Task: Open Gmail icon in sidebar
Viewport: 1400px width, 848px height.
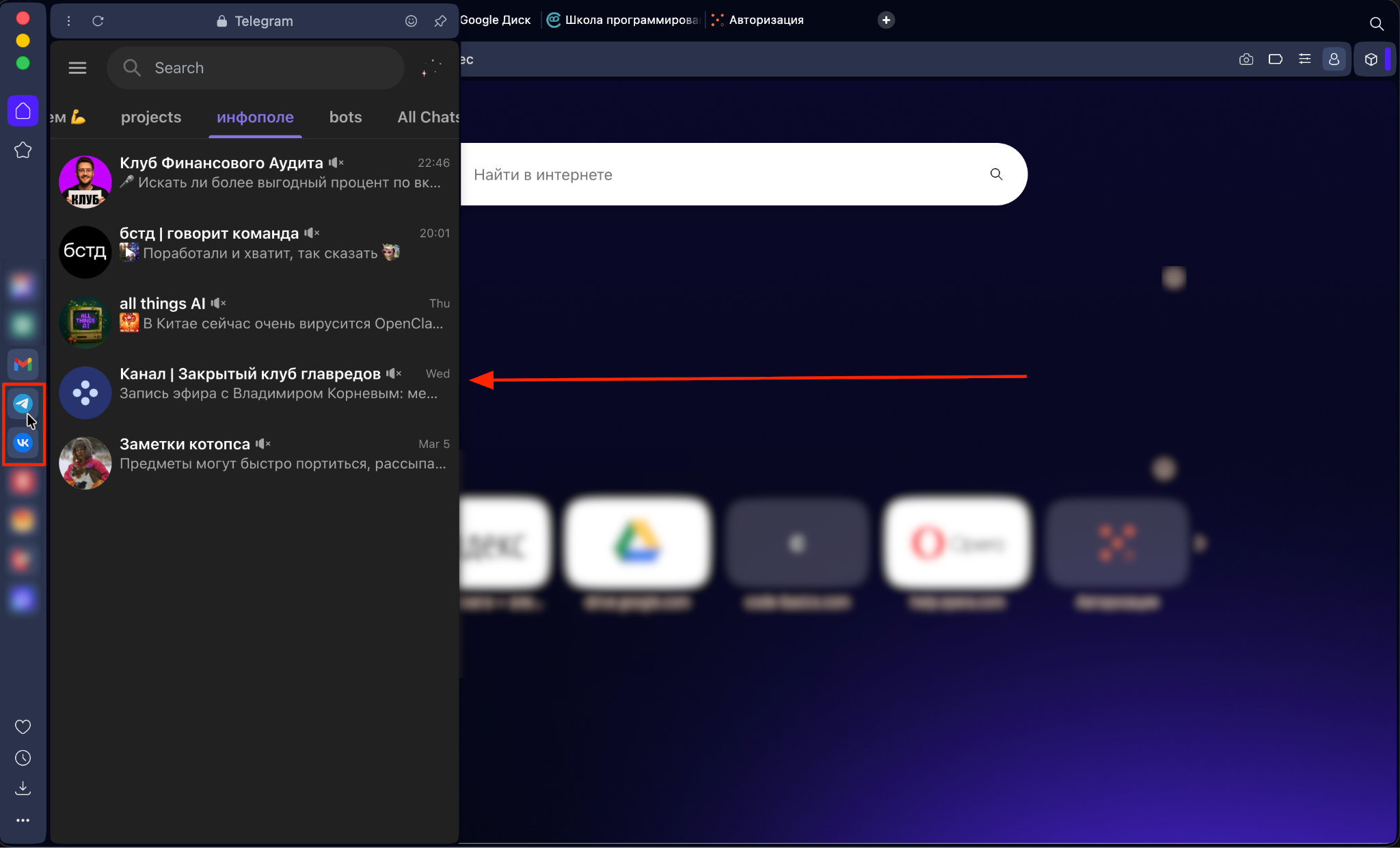Action: pyautogui.click(x=23, y=364)
